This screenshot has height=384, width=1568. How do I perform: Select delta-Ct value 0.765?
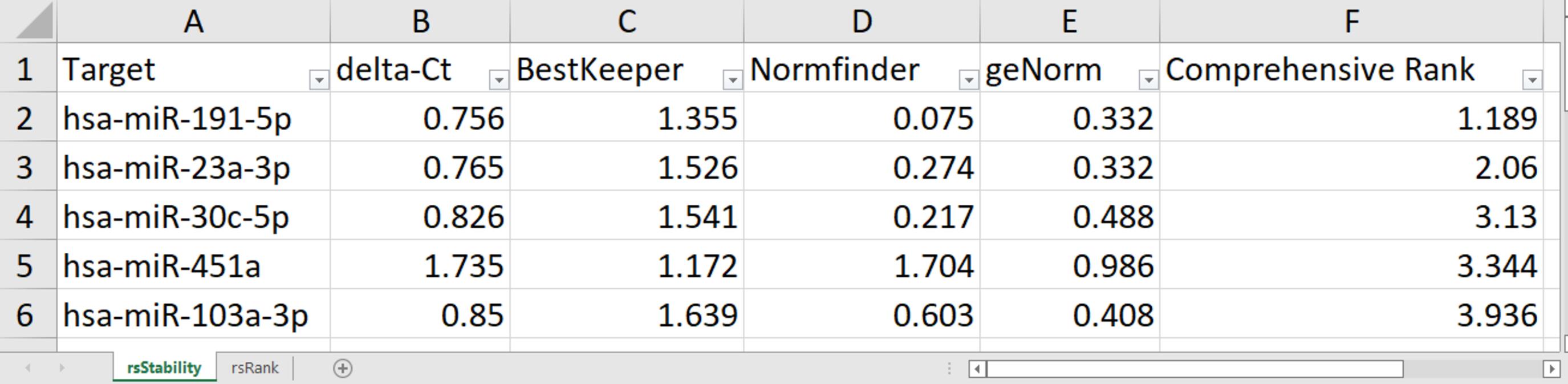coord(420,167)
